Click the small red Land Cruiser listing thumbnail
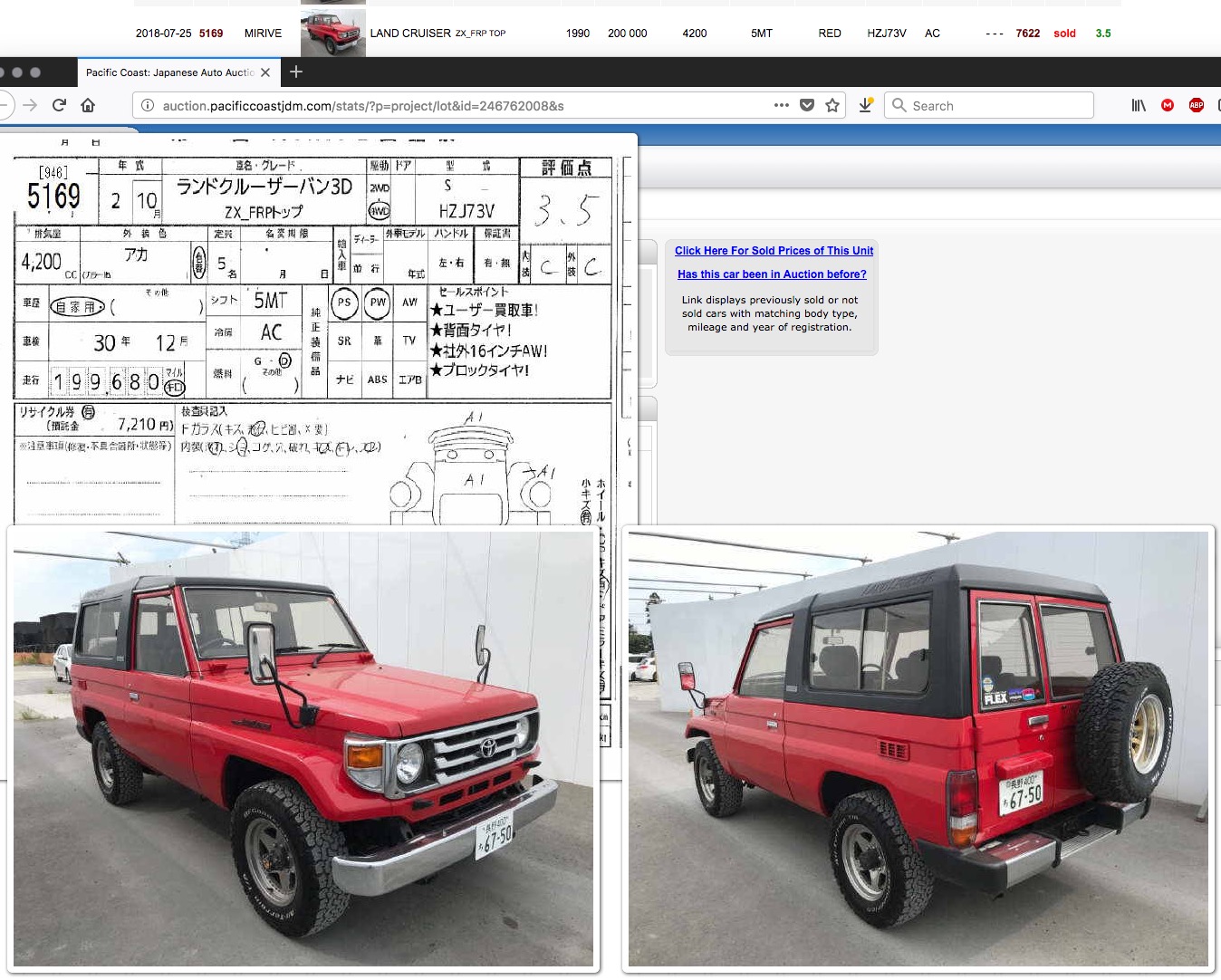This screenshot has width=1221, height=980. [x=333, y=34]
